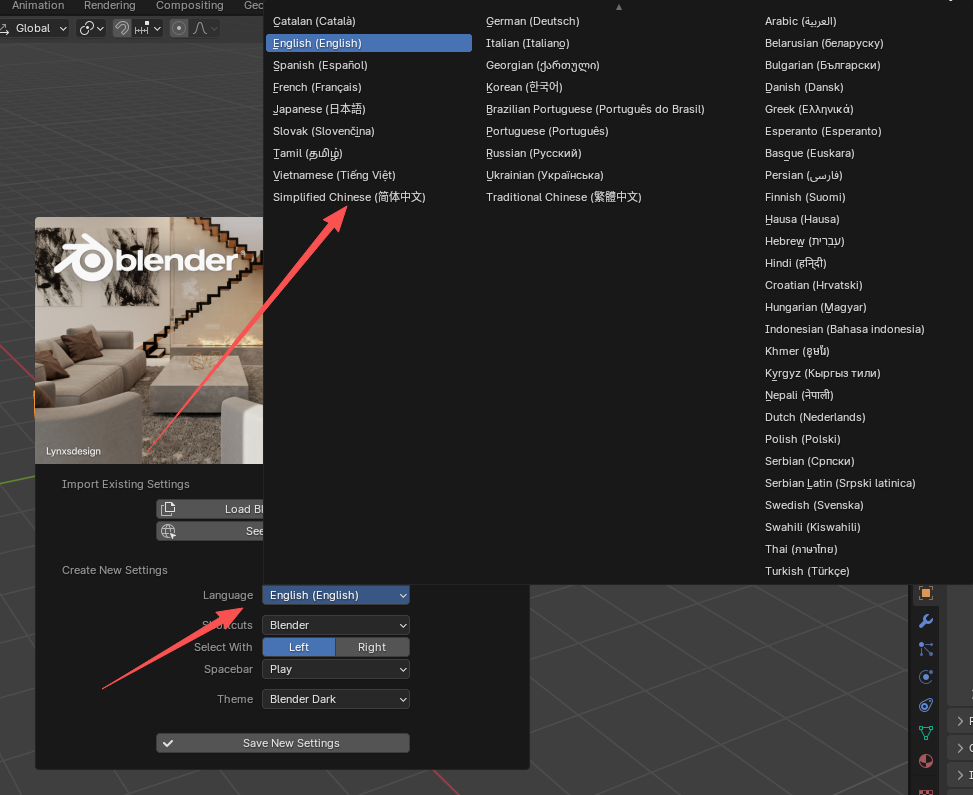Image resolution: width=973 pixels, height=795 pixels.
Task: Open the Global transform orientation dropdown
Action: coord(34,28)
